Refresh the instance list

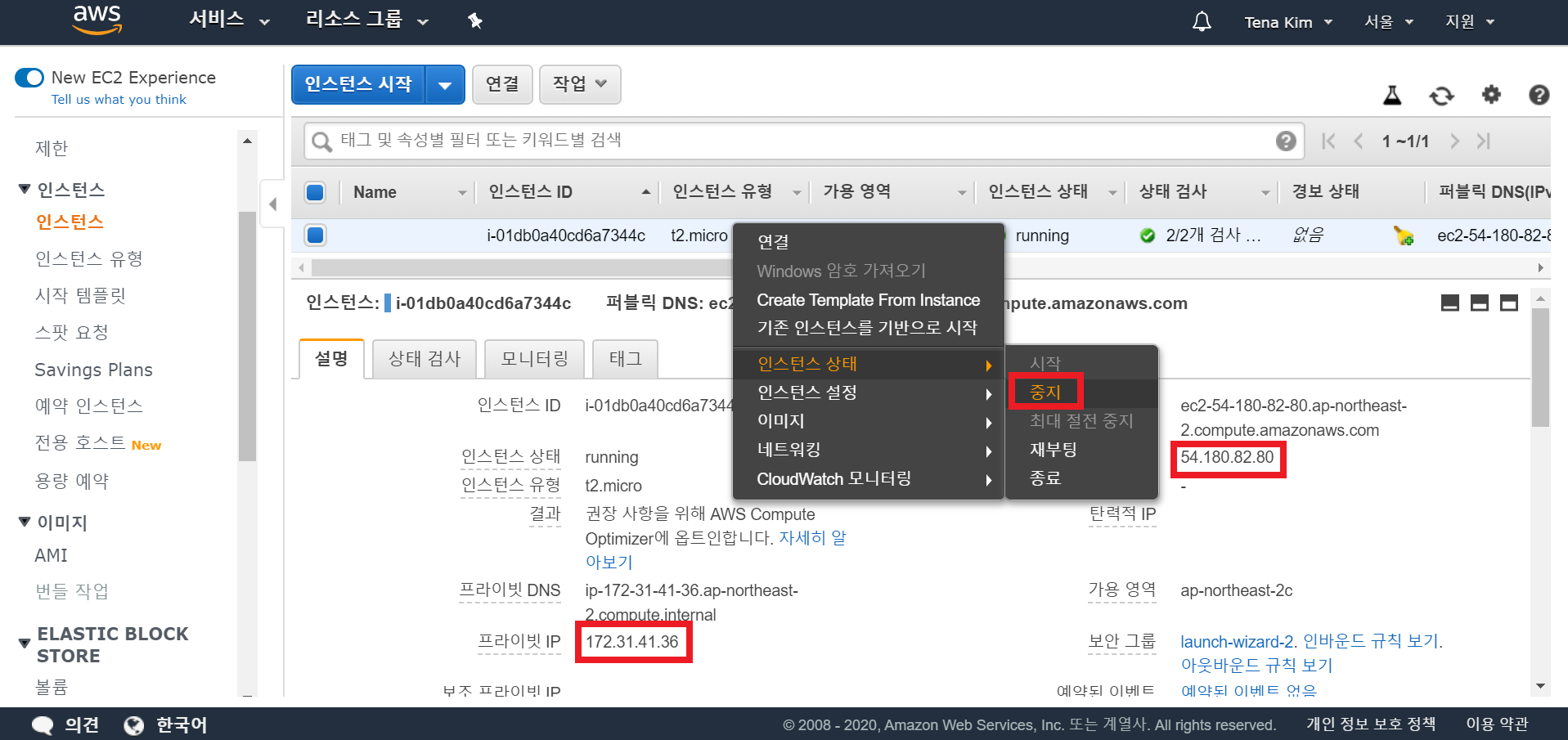pos(1441,96)
